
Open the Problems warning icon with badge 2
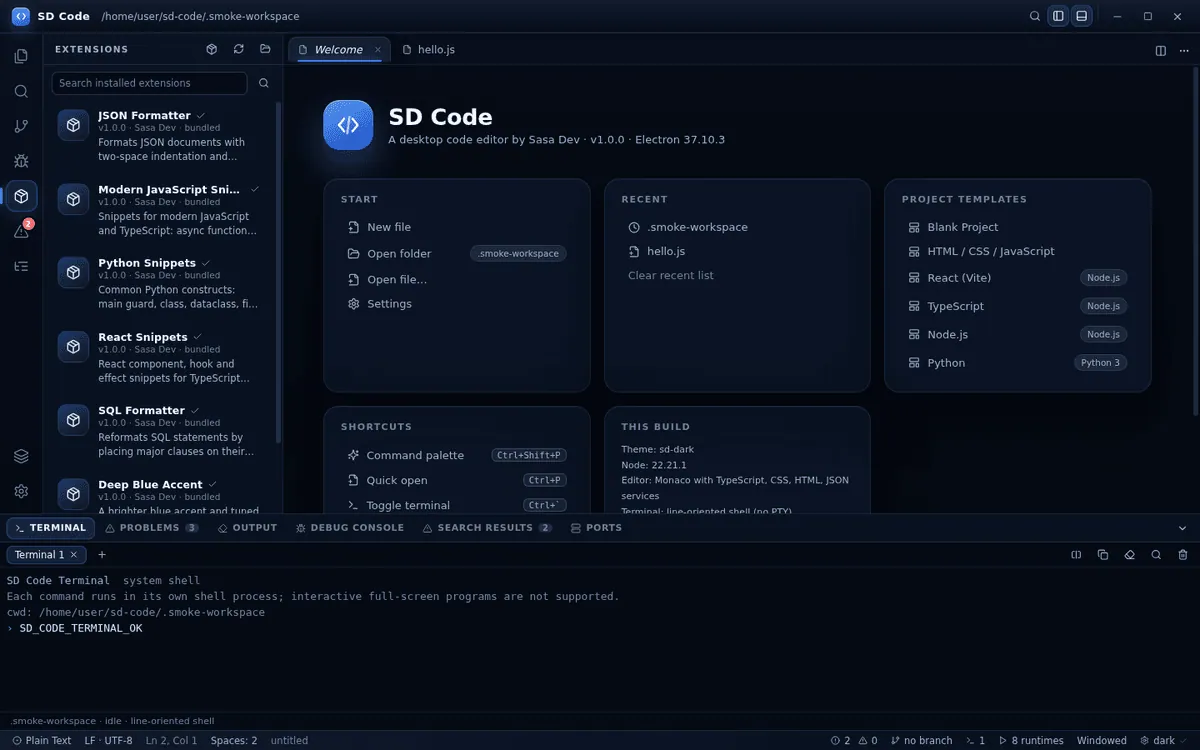(x=21, y=231)
